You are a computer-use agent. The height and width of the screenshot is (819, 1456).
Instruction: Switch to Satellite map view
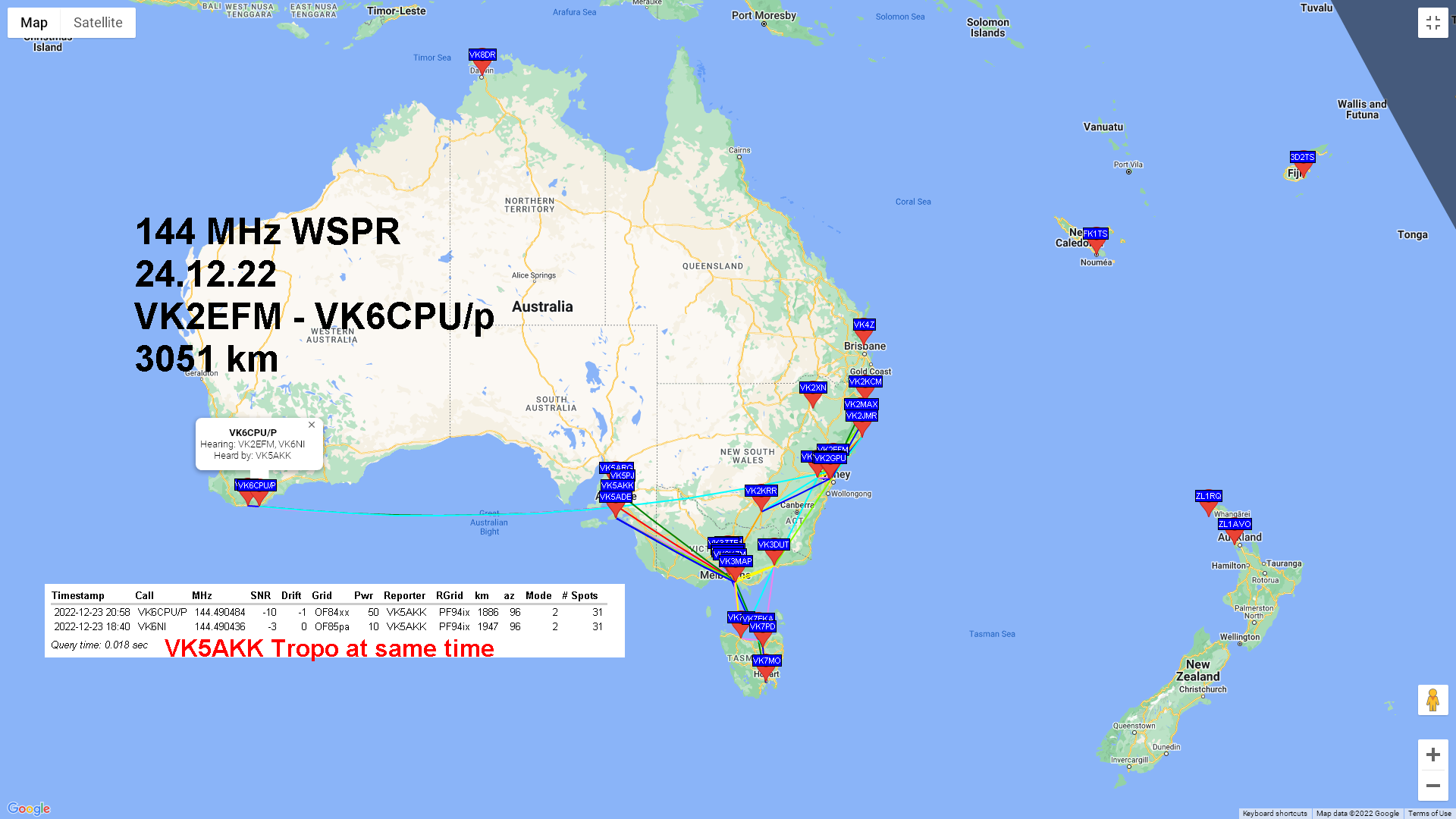click(98, 23)
